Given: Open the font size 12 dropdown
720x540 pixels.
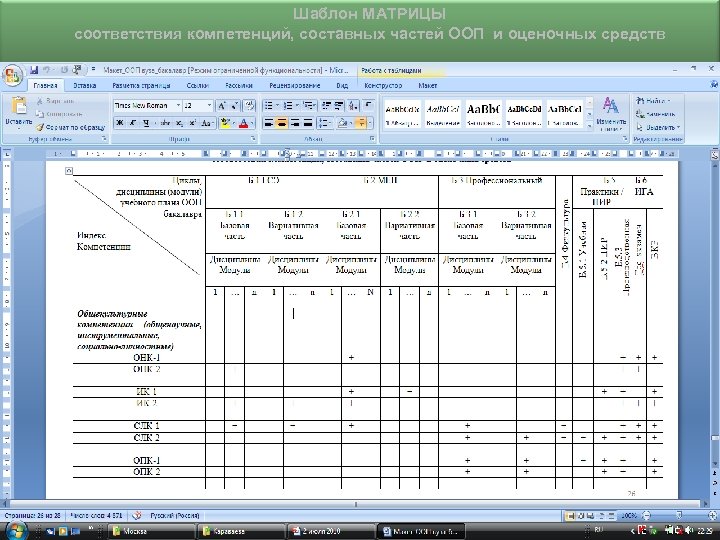Looking at the screenshot, I should pyautogui.click(x=209, y=106).
